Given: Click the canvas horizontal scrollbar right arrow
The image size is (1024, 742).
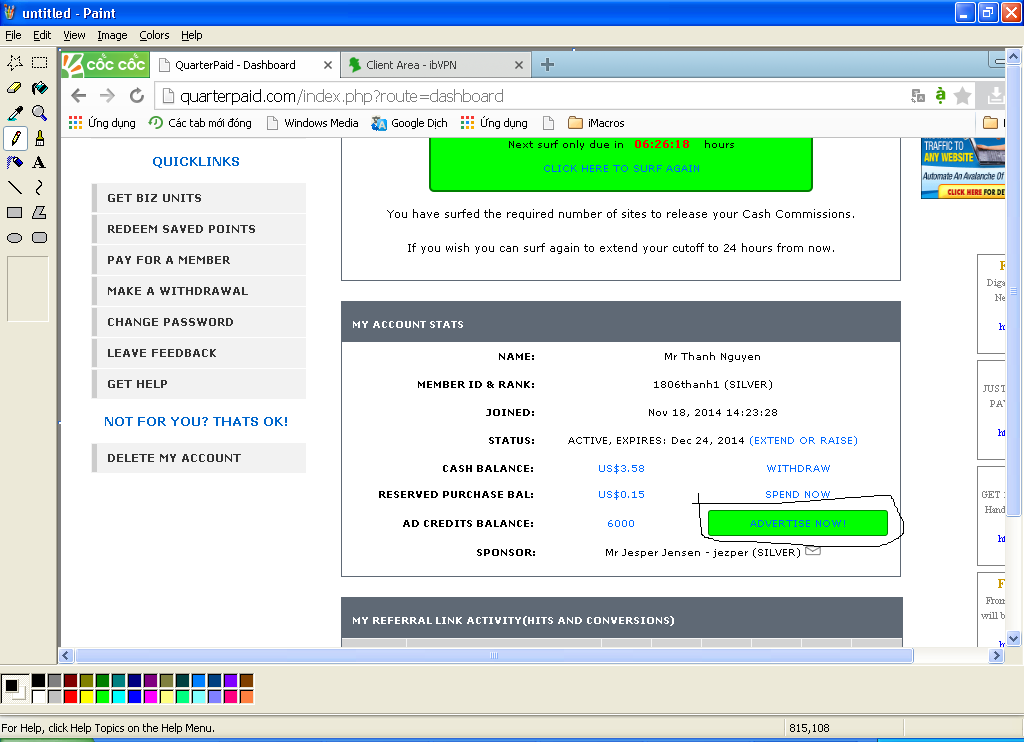Looking at the screenshot, I should point(996,655).
